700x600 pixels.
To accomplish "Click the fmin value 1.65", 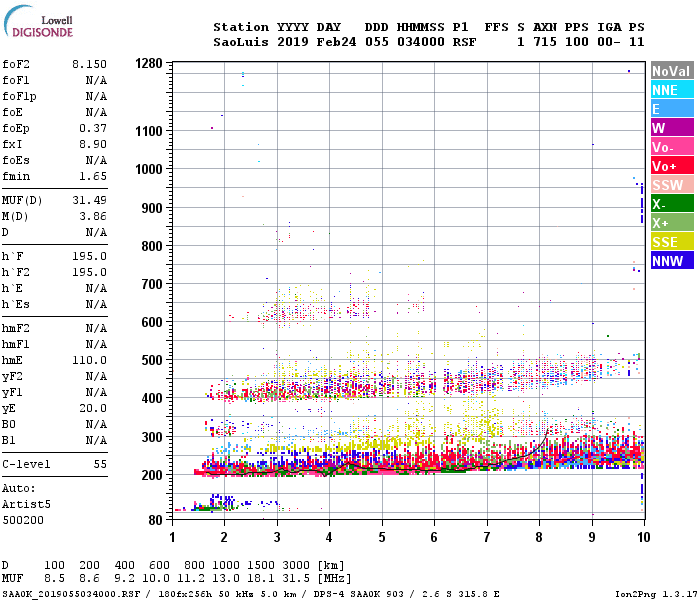I will click(x=93, y=176).
